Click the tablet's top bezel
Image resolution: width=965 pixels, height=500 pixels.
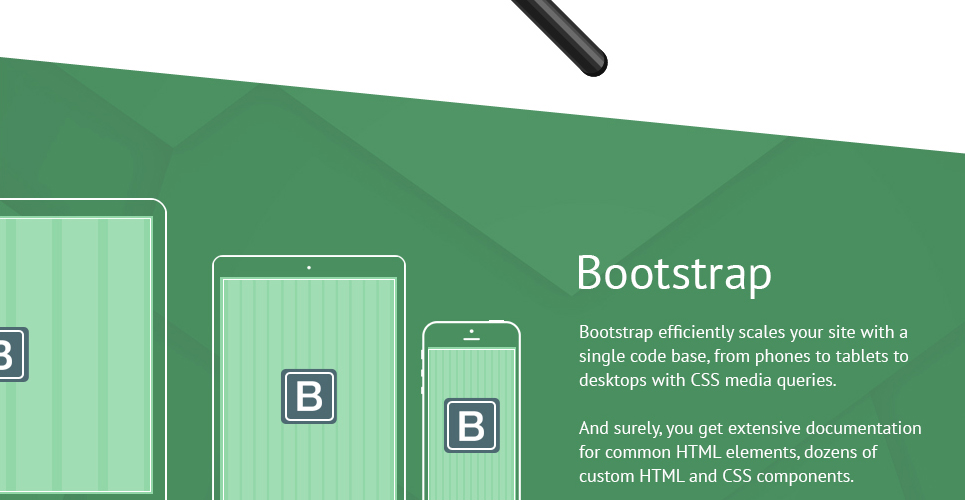309,267
